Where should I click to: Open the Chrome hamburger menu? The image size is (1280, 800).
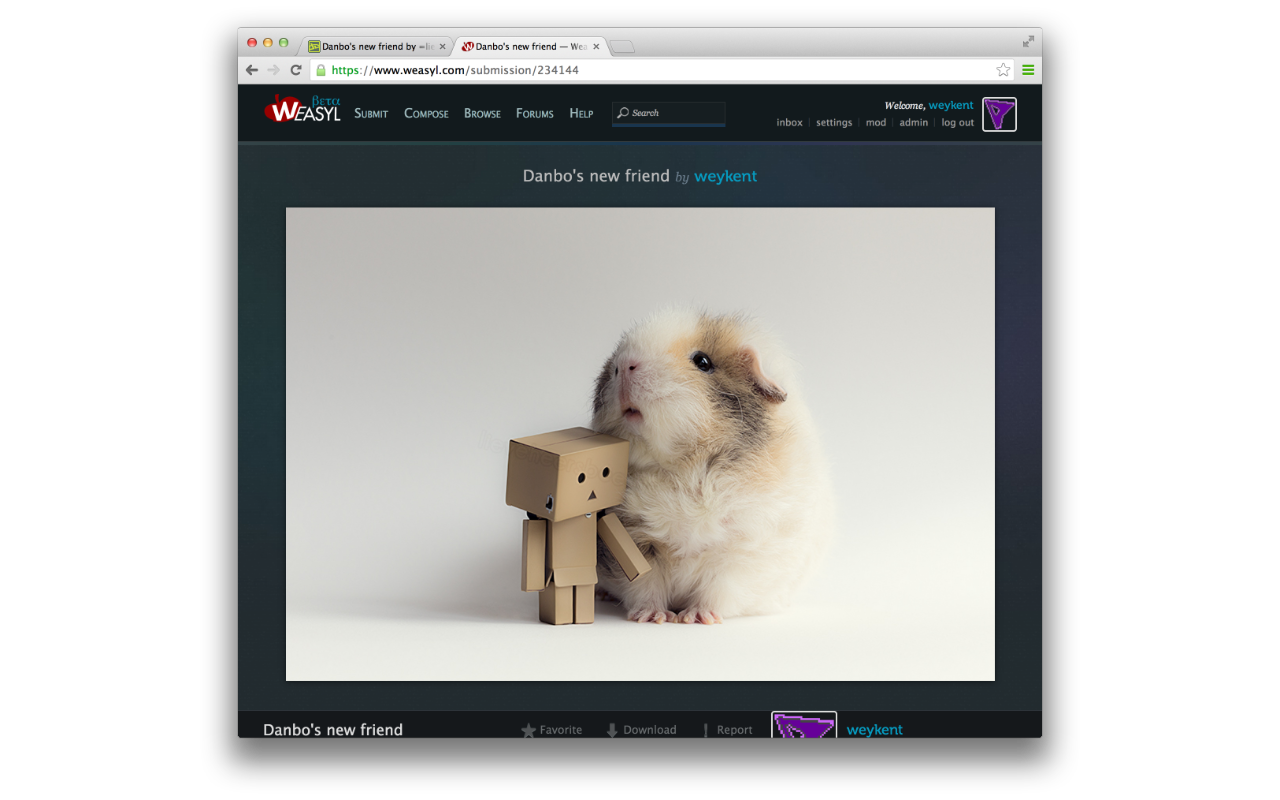[1028, 70]
